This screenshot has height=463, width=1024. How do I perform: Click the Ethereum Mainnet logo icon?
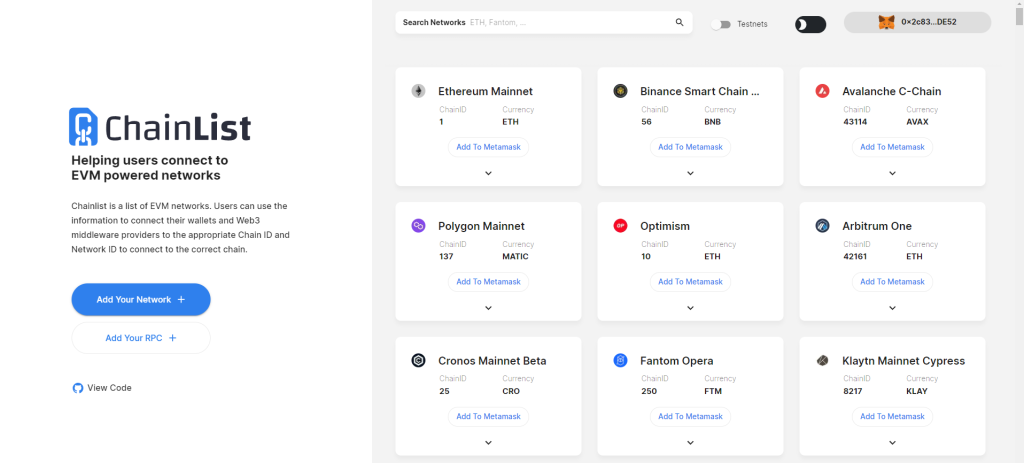pos(418,91)
